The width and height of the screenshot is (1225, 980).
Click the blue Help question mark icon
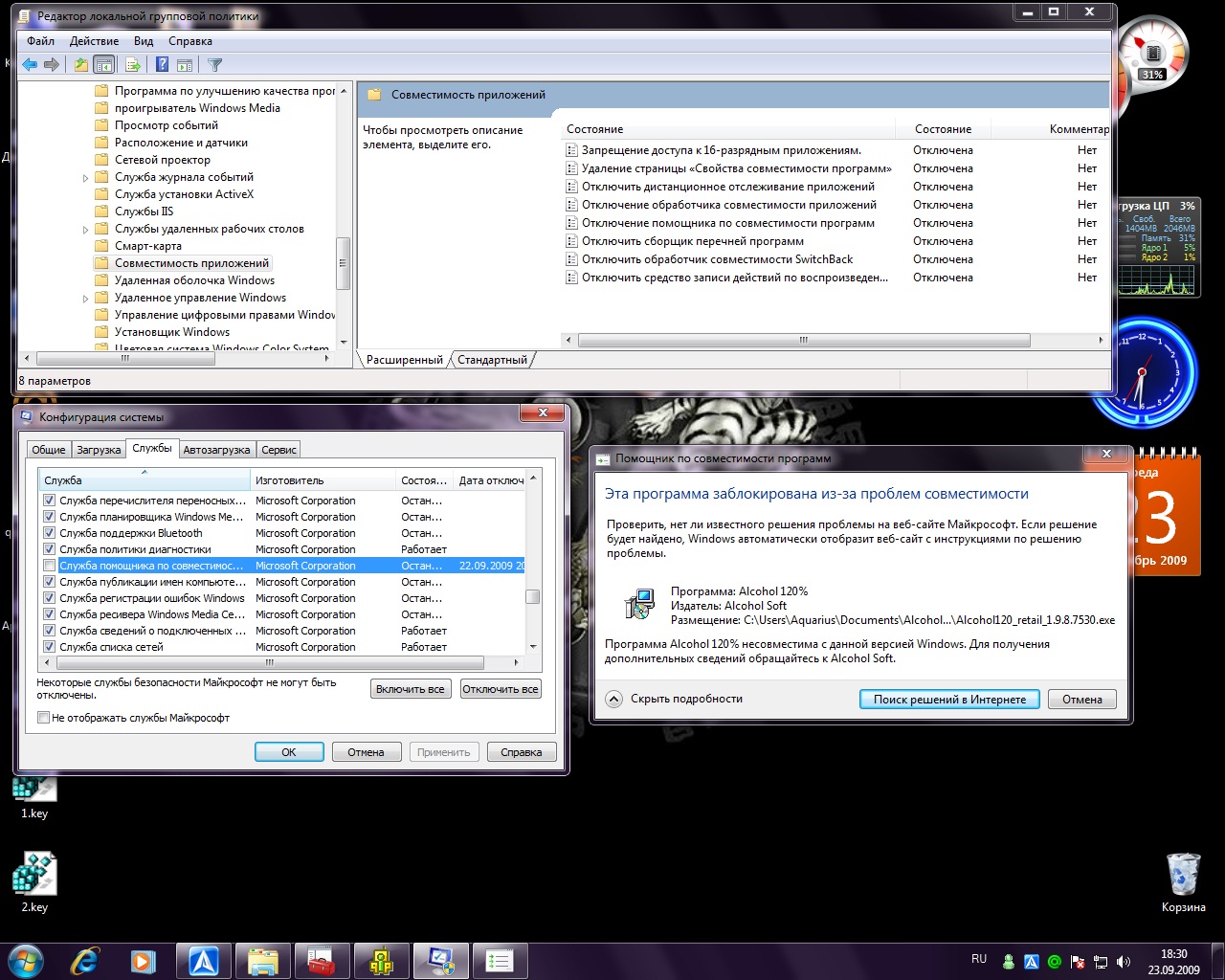[x=162, y=65]
